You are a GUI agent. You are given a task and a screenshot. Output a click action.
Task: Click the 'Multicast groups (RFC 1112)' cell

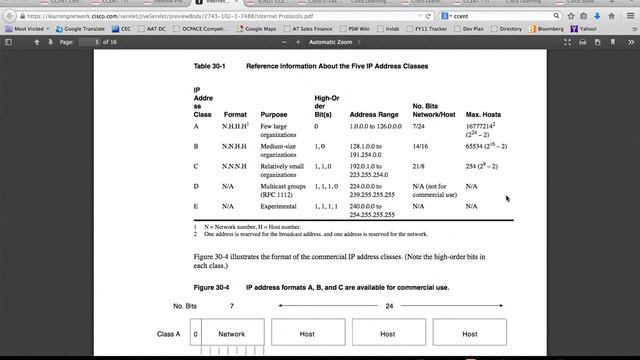(283, 191)
